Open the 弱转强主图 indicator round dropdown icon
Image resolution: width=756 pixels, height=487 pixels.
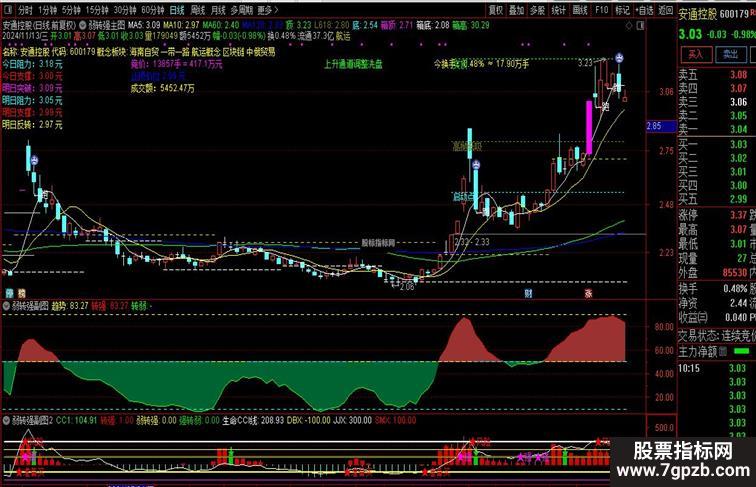pos(83,25)
